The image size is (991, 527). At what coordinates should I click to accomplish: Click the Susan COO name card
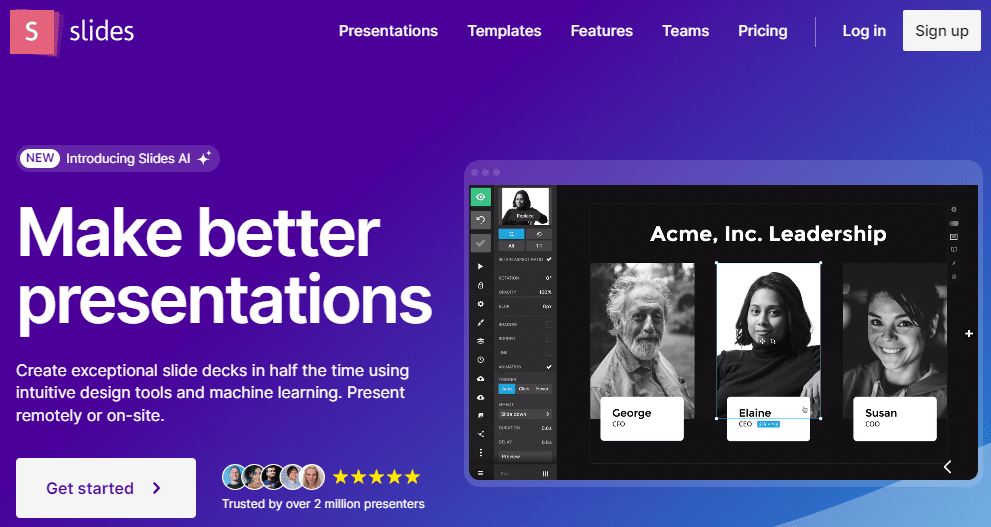click(x=895, y=419)
